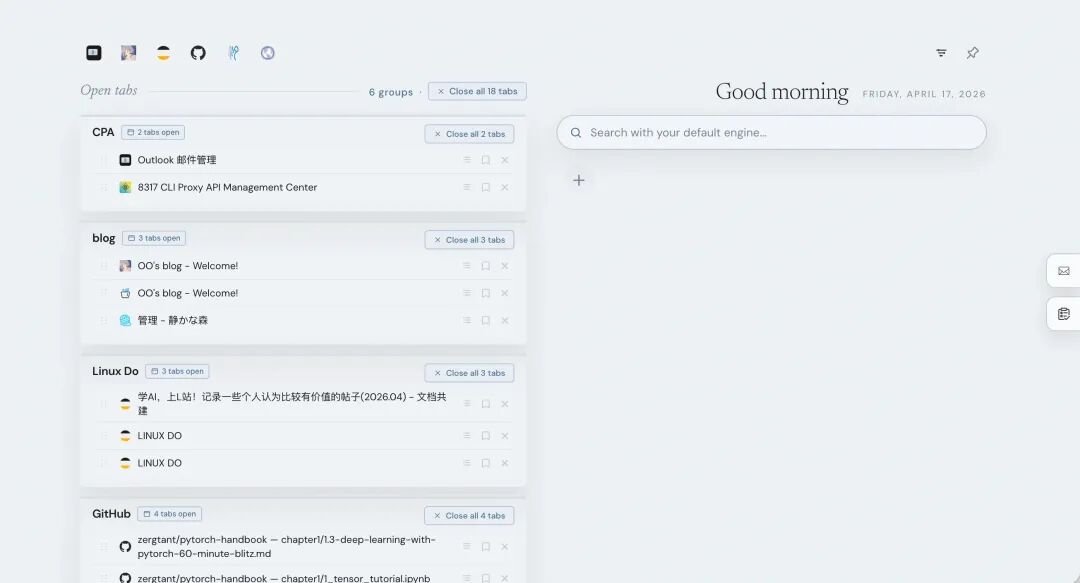Open list menu for 8317 CLI Proxy row
Viewport: 1080px width, 583px height.
tap(467, 187)
